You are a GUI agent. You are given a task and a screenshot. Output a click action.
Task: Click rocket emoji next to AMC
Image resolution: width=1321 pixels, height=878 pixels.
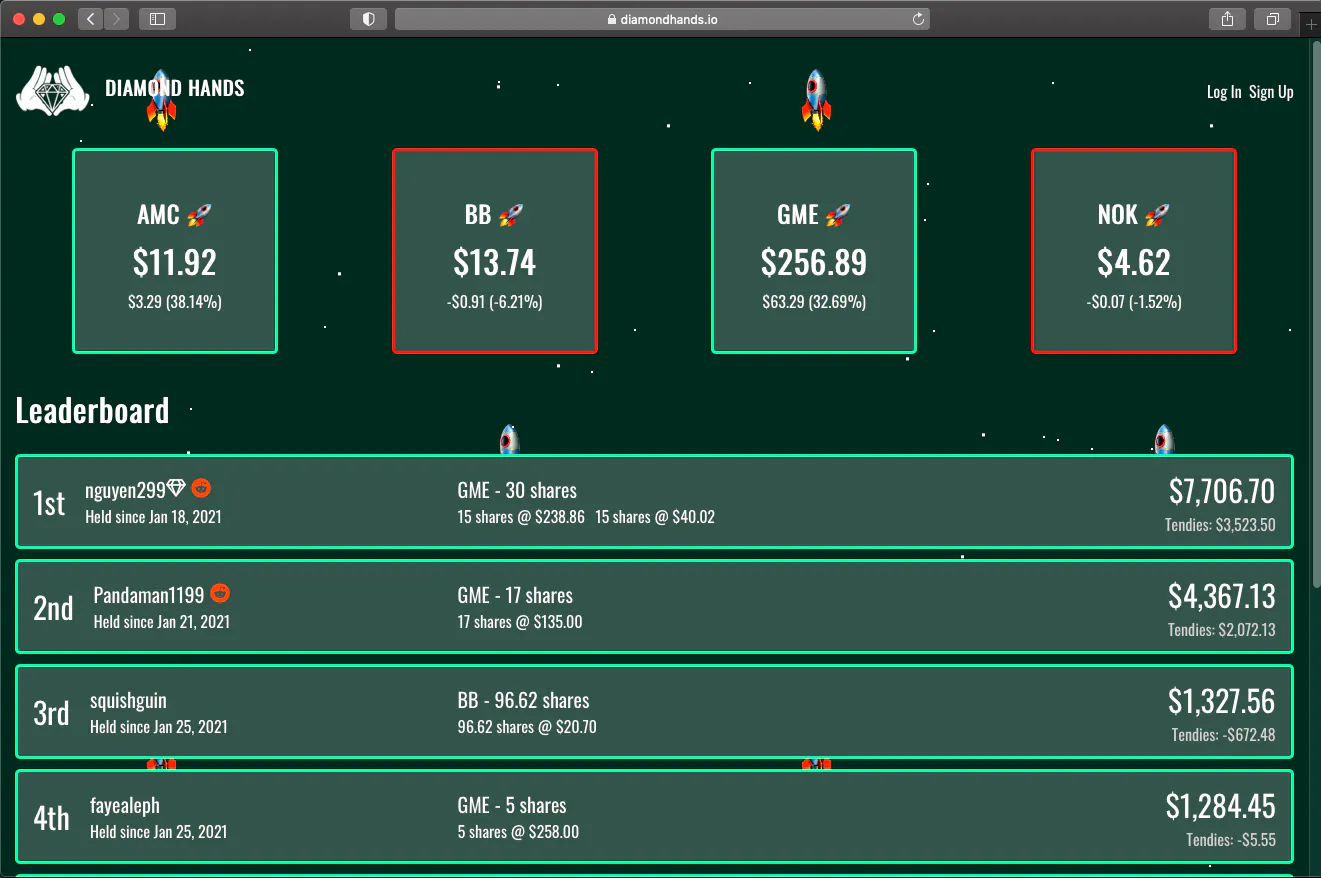[x=199, y=215]
